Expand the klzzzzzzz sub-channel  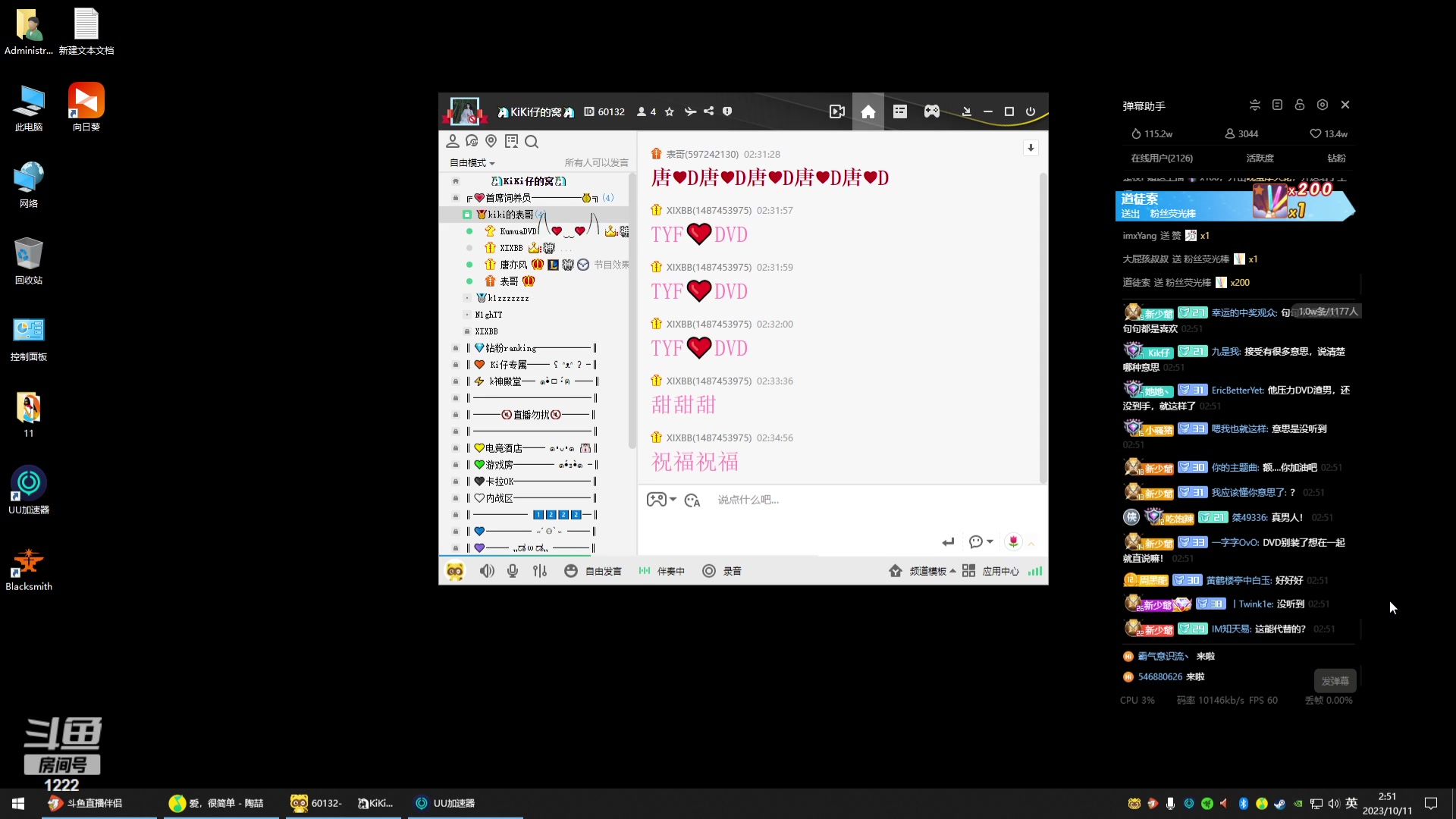467,298
